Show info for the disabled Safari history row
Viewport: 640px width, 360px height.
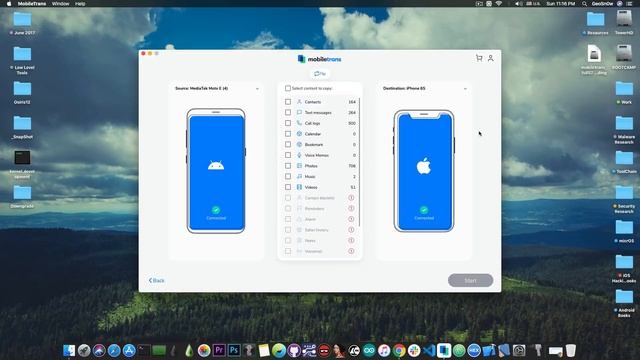tap(351, 230)
